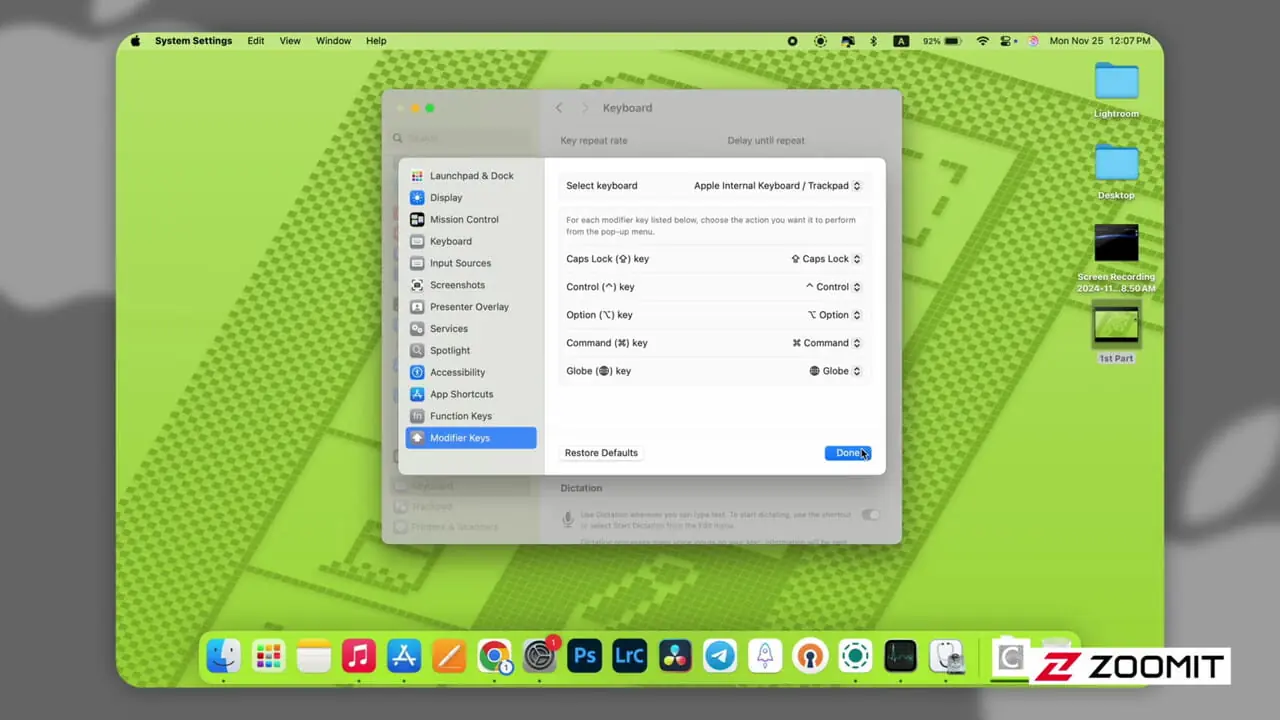
Task: Select Mission Control in shortcuts list
Action: [471, 220]
